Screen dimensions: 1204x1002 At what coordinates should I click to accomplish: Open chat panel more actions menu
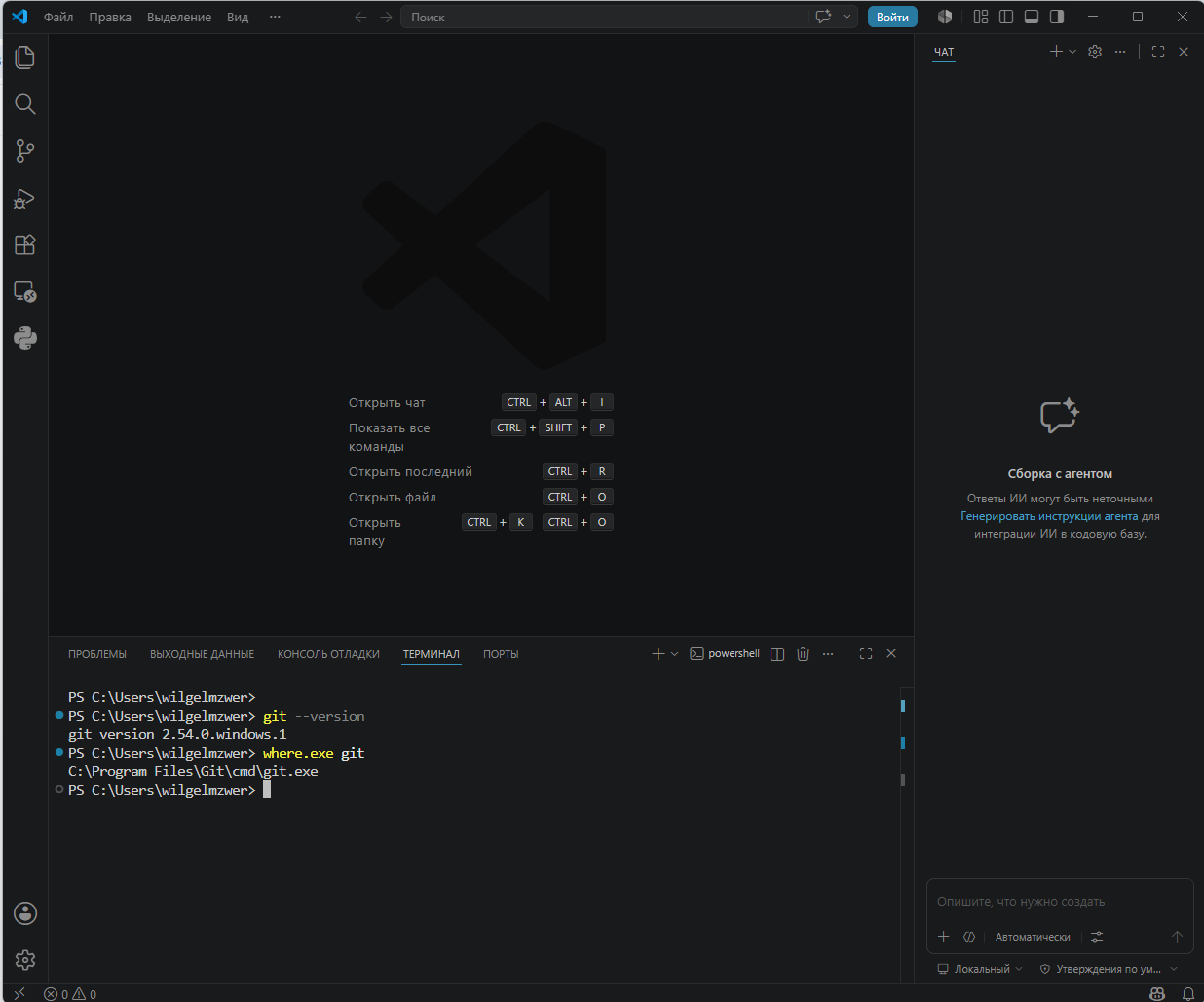[1120, 52]
